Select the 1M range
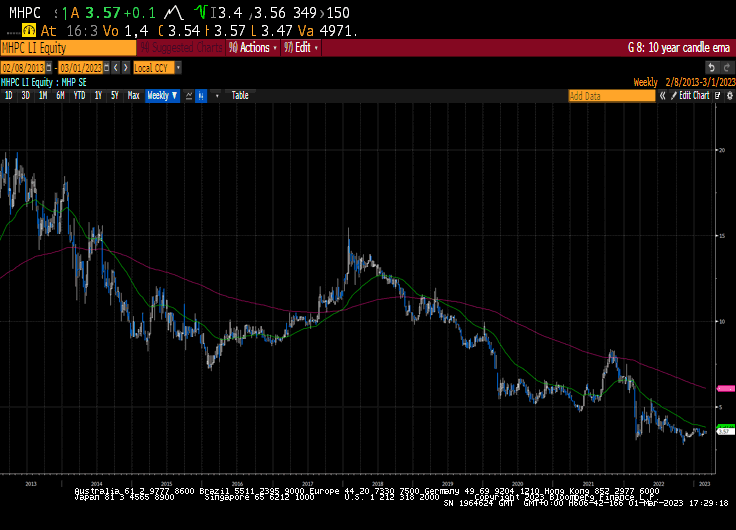This screenshot has height=530, width=736. 43,96
